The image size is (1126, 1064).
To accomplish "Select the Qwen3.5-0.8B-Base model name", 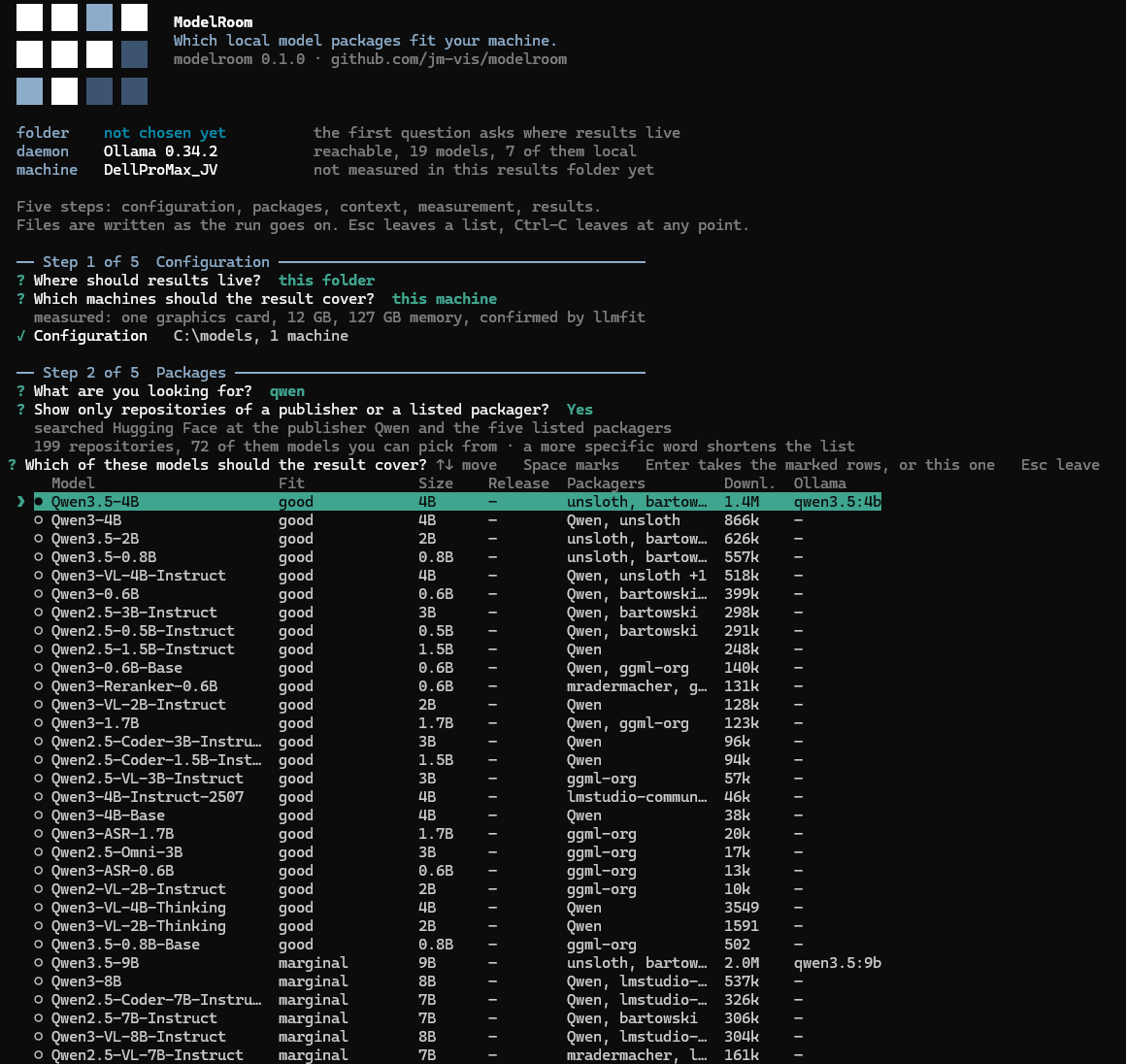I will coord(125,945).
